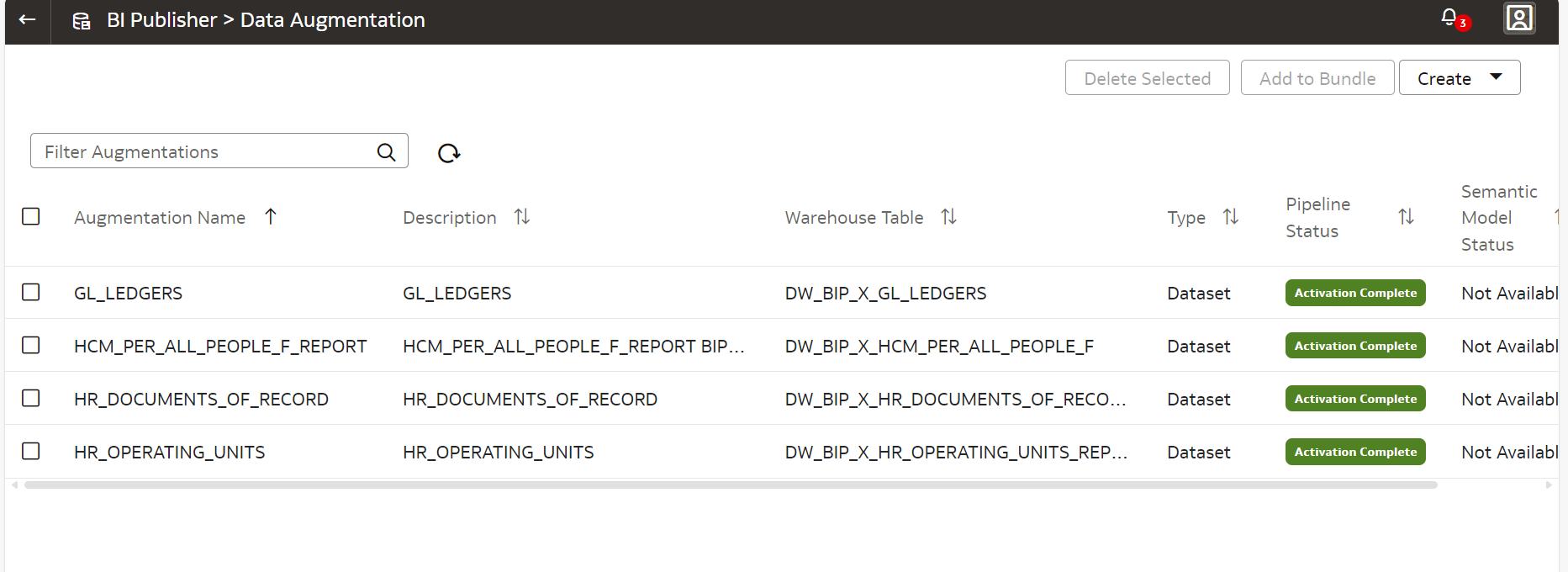This screenshot has width=1568, height=572.
Task: Click the Pipeline Status column header
Action: coord(1317,218)
